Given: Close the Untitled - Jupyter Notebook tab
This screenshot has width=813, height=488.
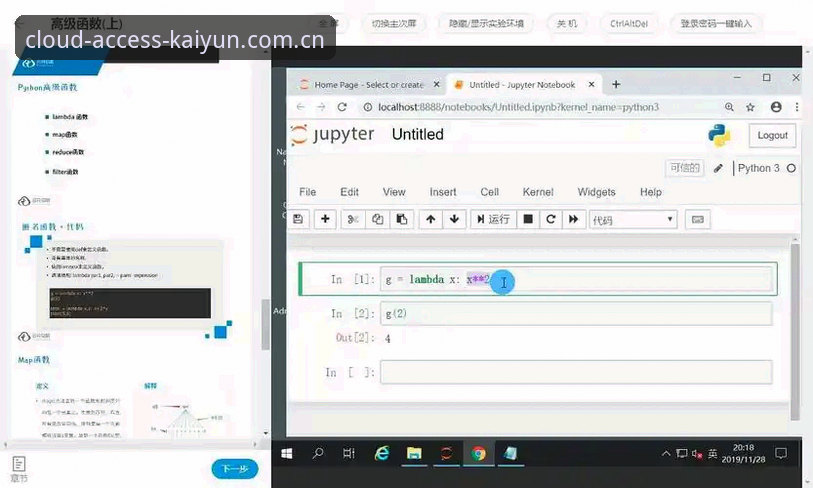Looking at the screenshot, I should [x=591, y=84].
